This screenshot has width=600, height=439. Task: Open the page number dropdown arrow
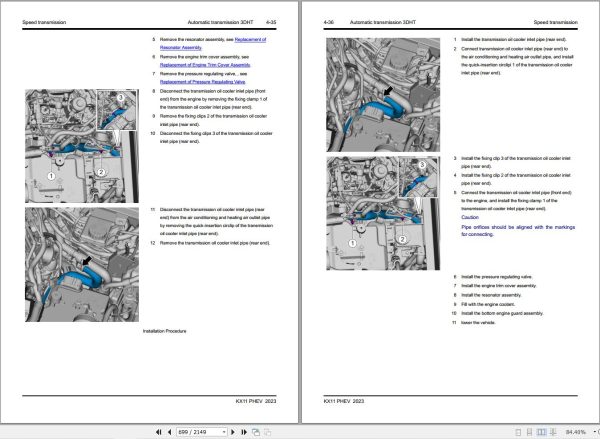click(x=224, y=432)
